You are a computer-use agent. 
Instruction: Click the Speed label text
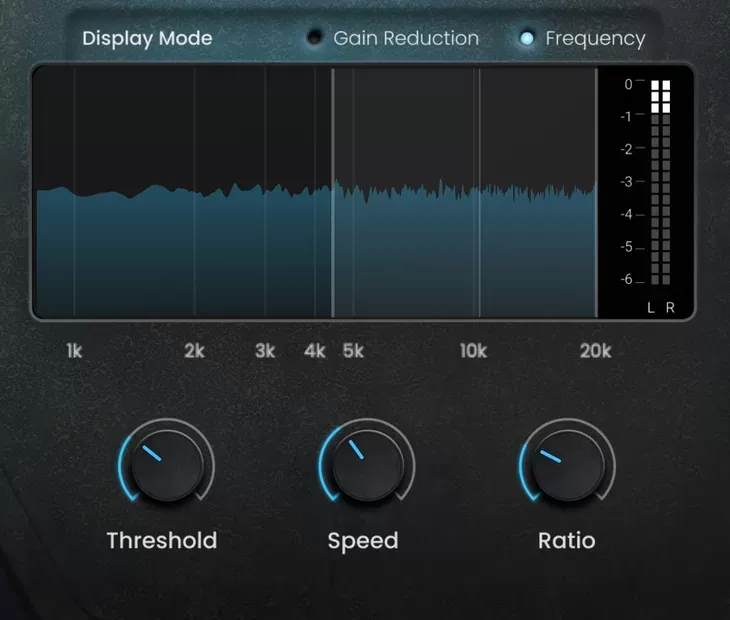click(x=363, y=541)
